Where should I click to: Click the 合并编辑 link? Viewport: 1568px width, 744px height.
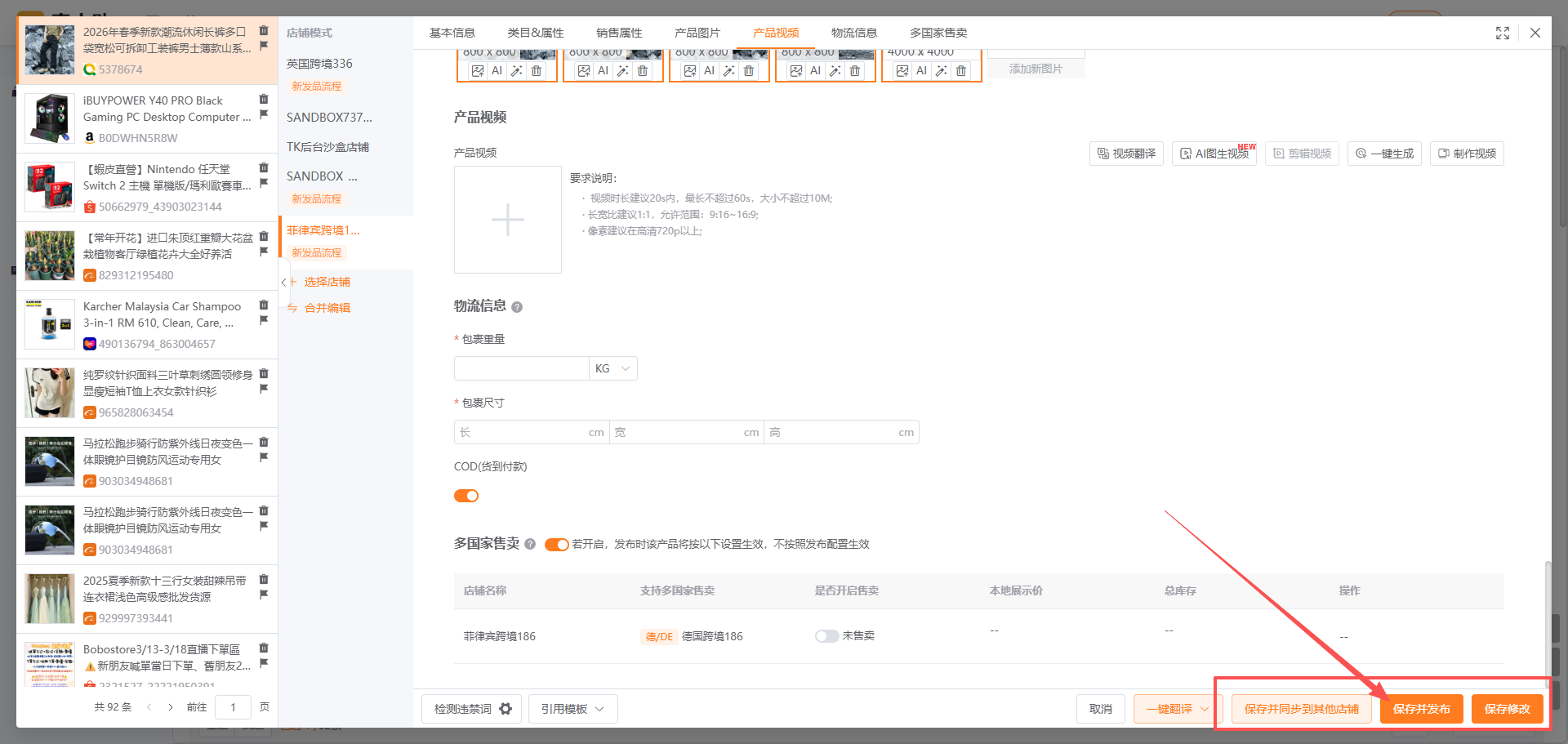(x=327, y=308)
